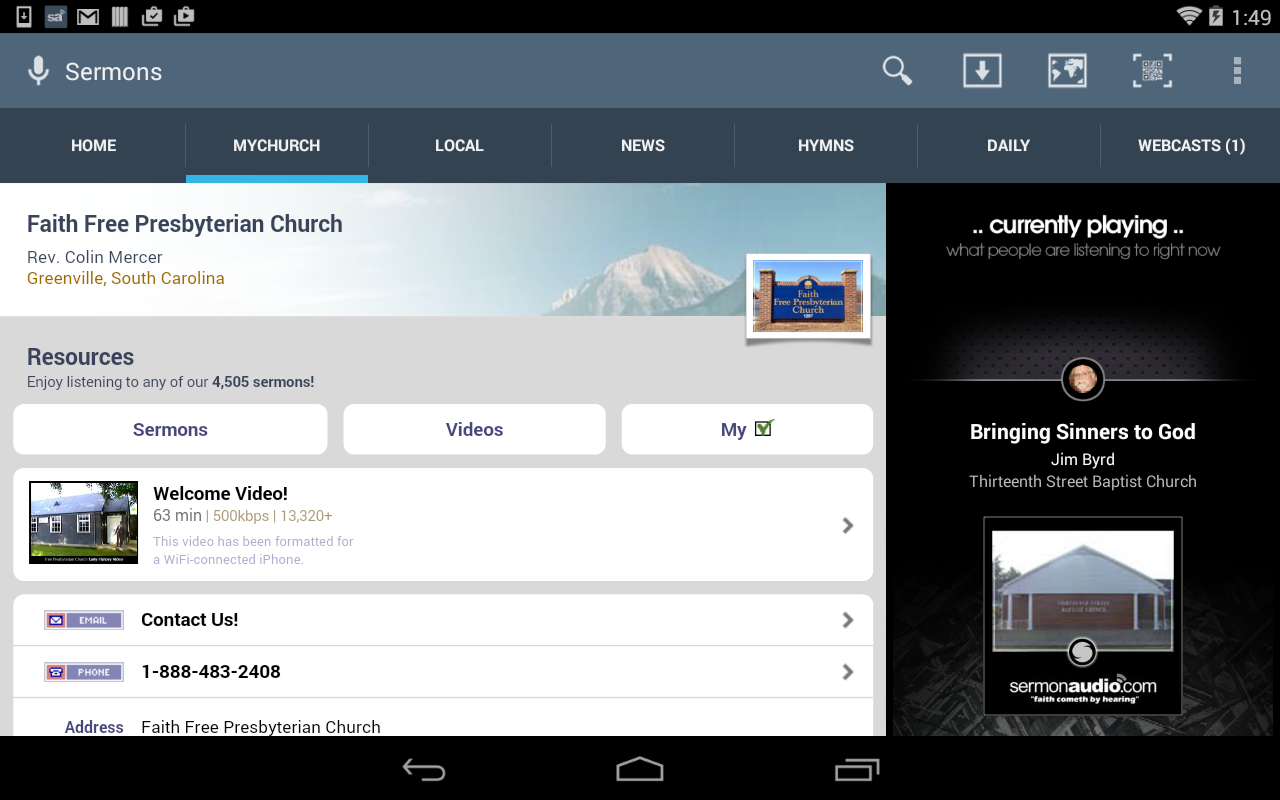Tap the Sermons microphone icon

[x=38, y=71]
